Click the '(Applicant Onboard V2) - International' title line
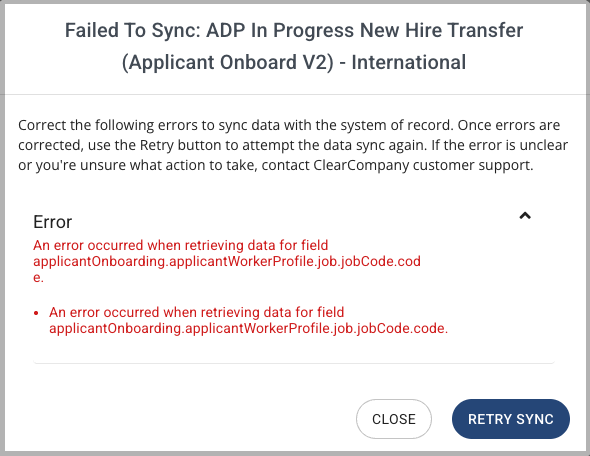 coord(294,62)
